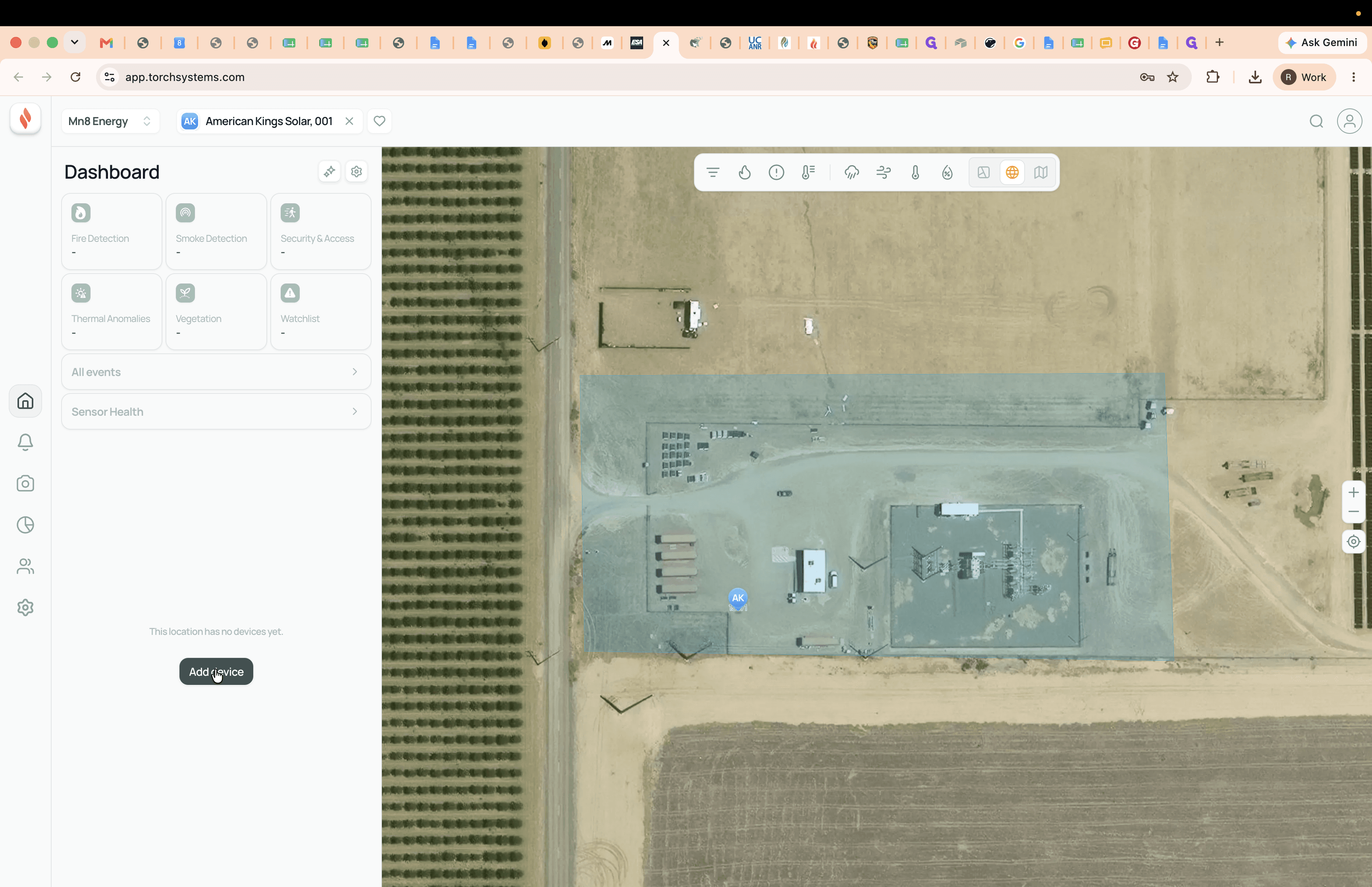Open the user profile avatar icon
The image size is (1372, 887).
(x=1349, y=121)
